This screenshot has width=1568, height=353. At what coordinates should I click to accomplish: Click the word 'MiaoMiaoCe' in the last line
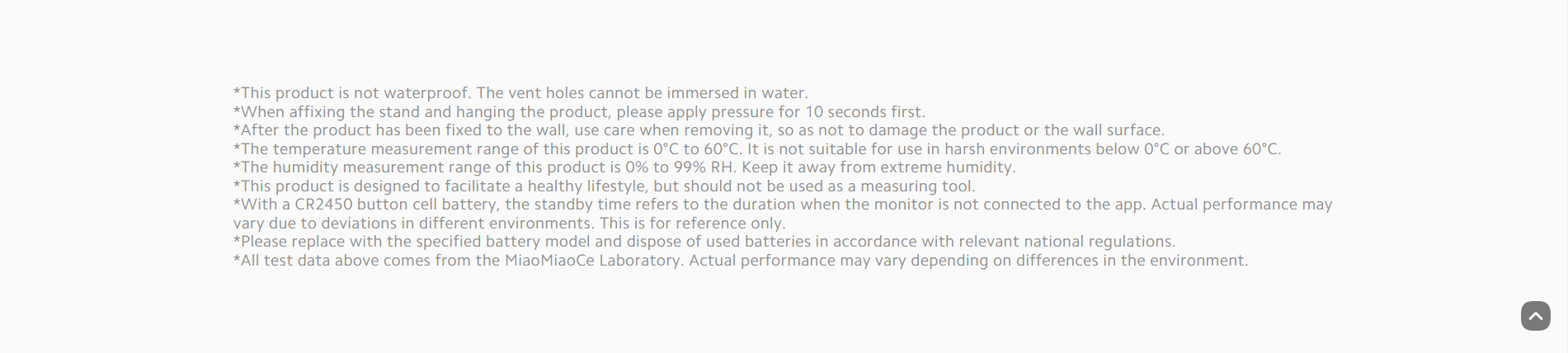tap(549, 261)
